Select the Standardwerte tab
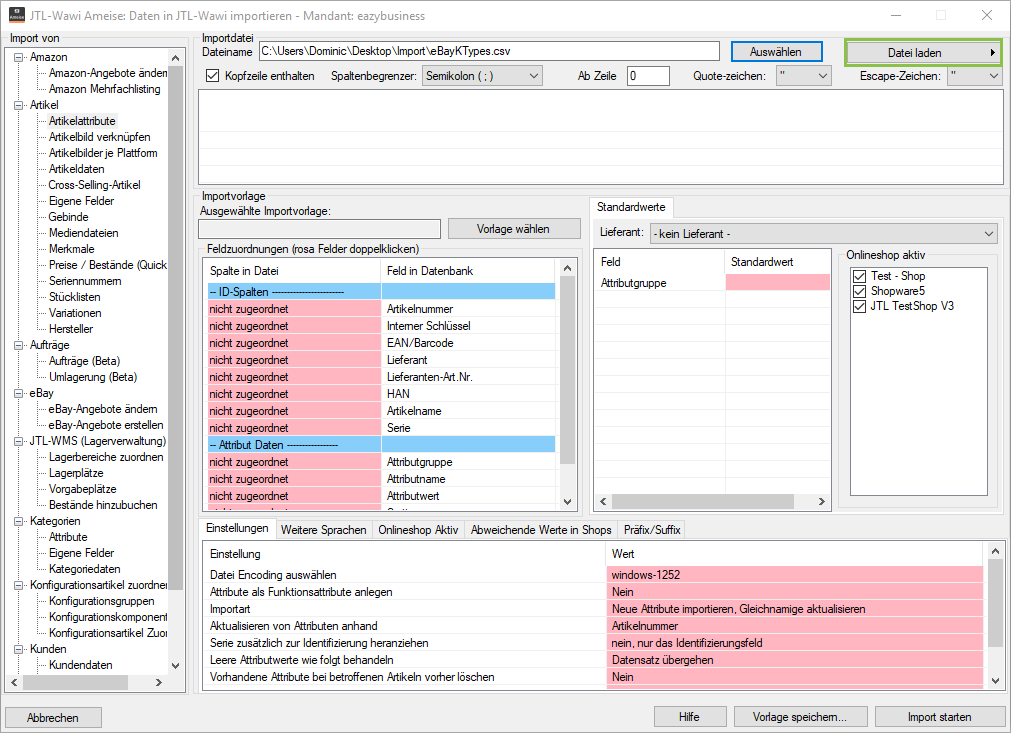Image resolution: width=1011 pixels, height=733 pixels. click(631, 207)
